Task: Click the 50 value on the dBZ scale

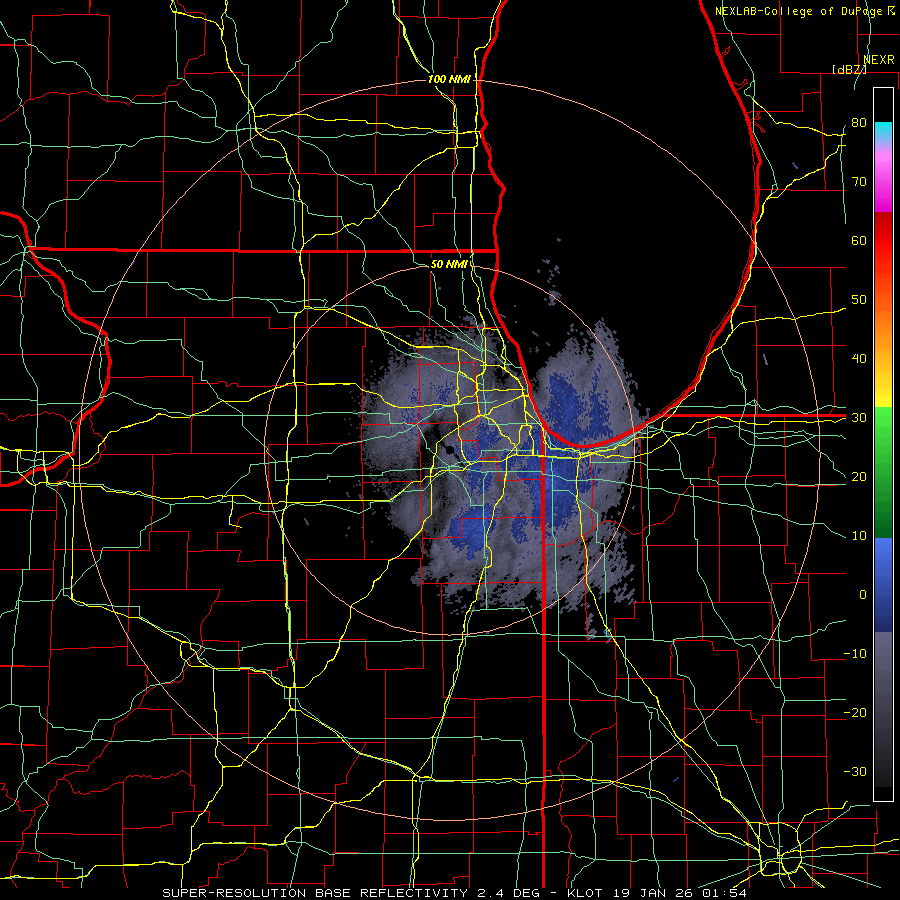Action: [859, 300]
